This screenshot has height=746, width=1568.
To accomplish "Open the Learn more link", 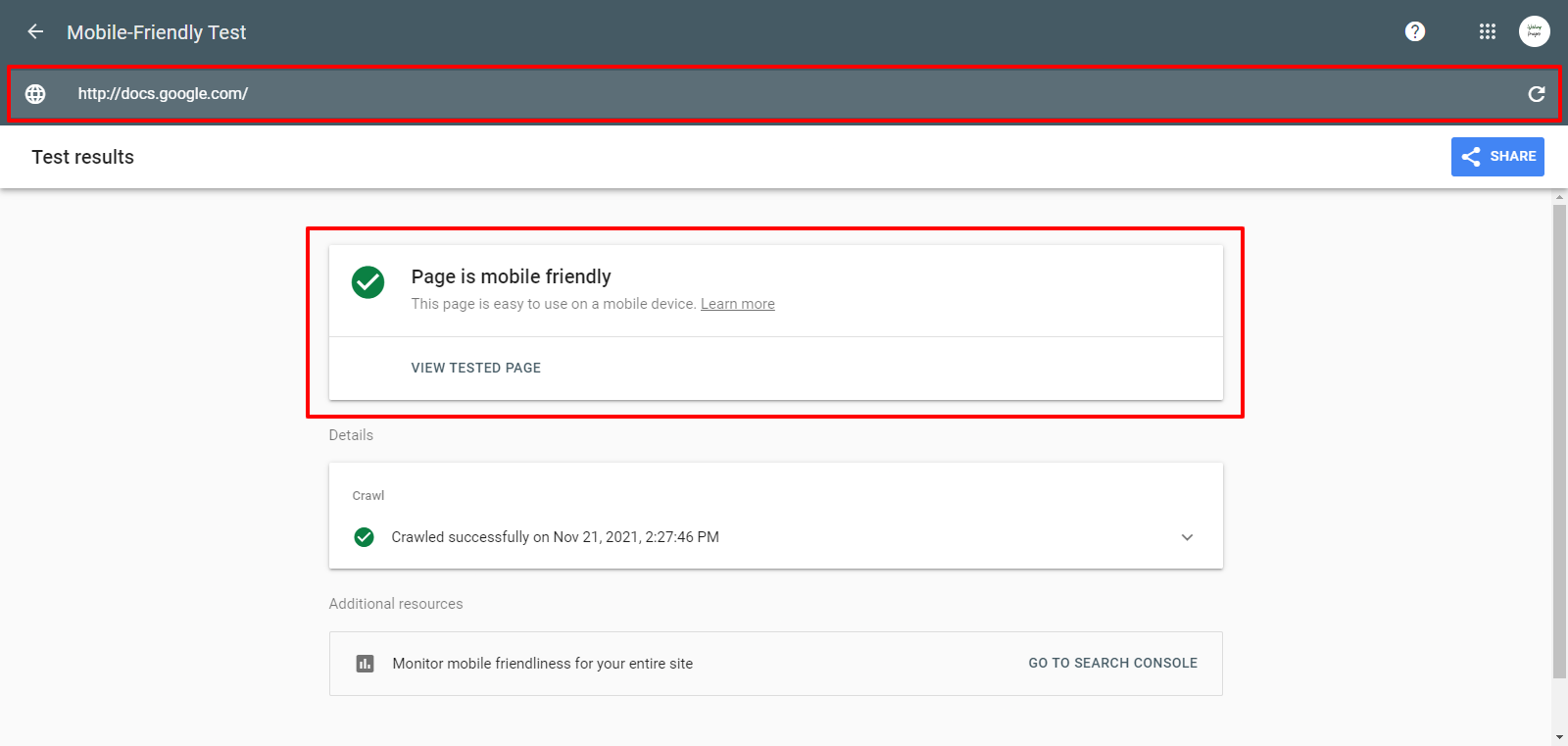I will pyautogui.click(x=738, y=304).
